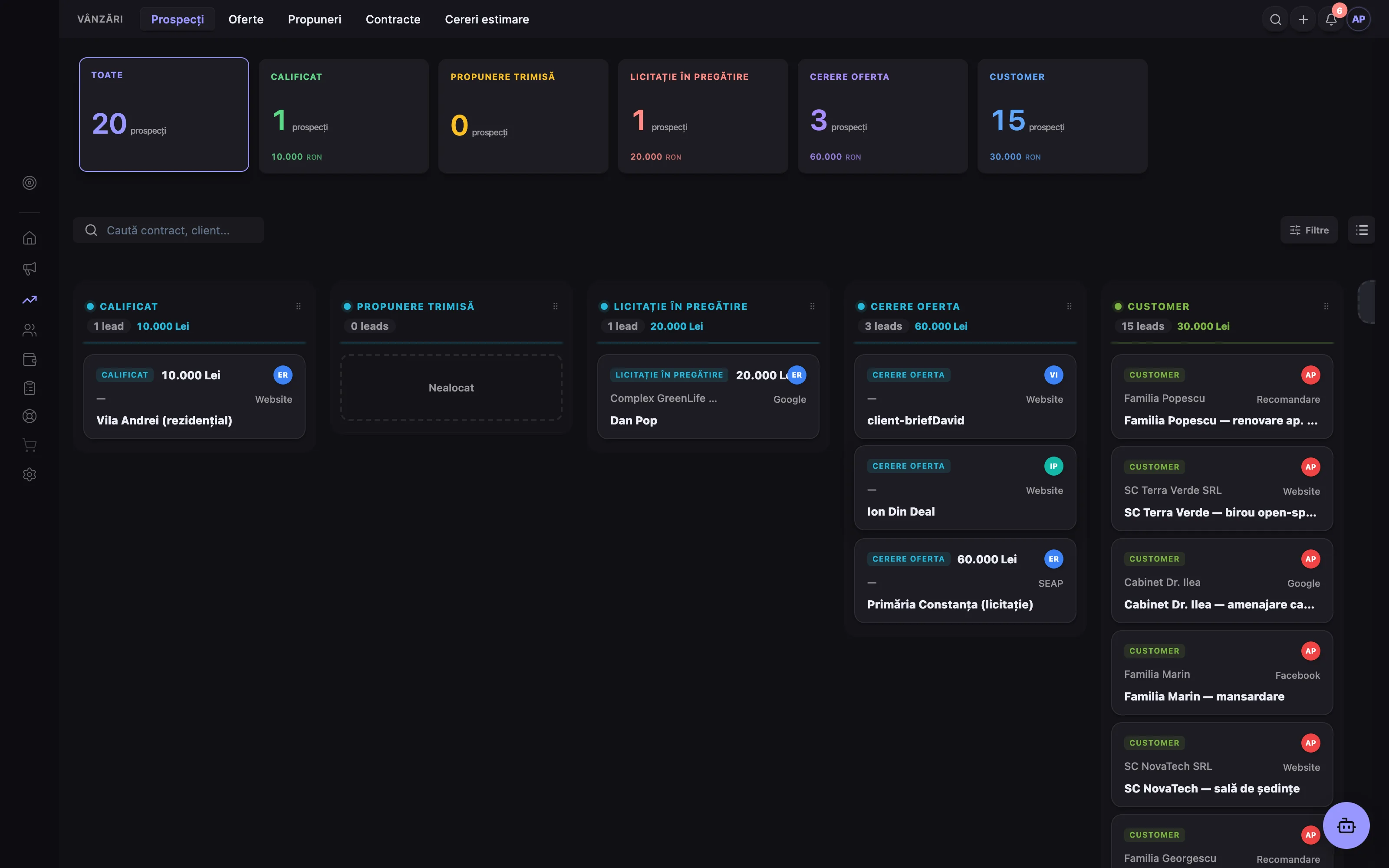Open the shopping cart icon in sidebar
The height and width of the screenshot is (868, 1389).
(29, 445)
